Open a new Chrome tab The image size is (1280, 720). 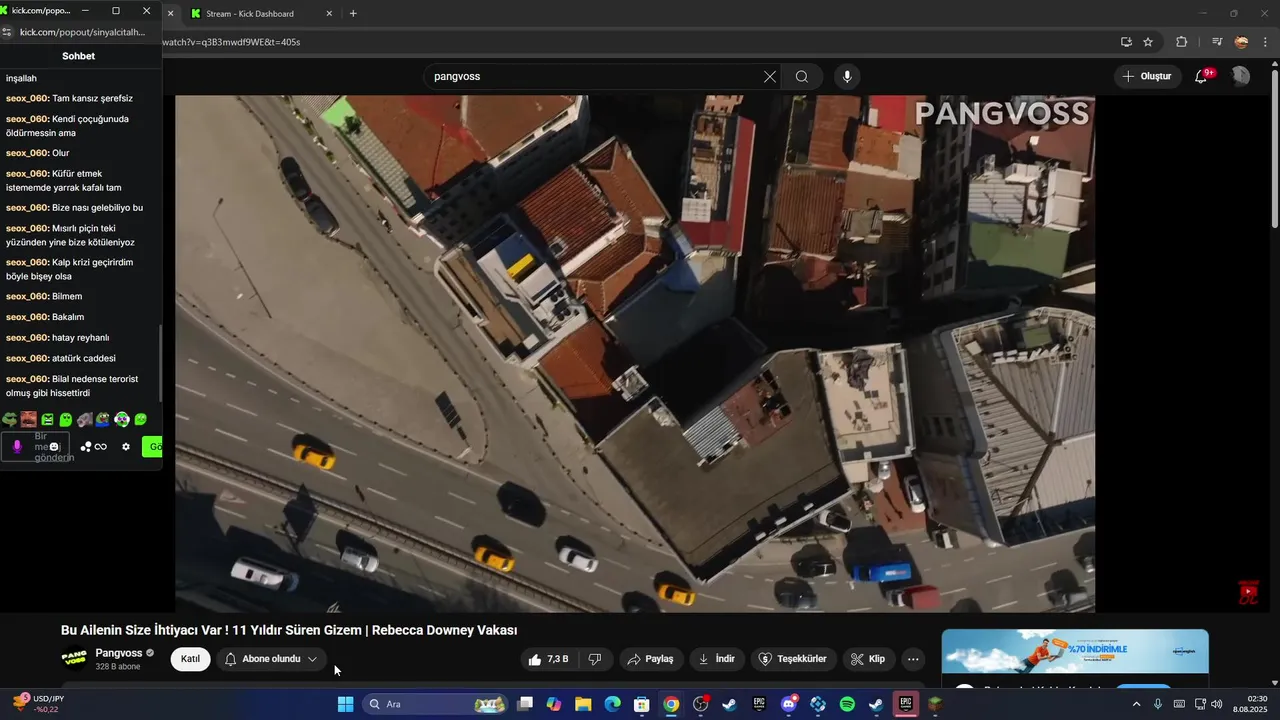tap(353, 14)
